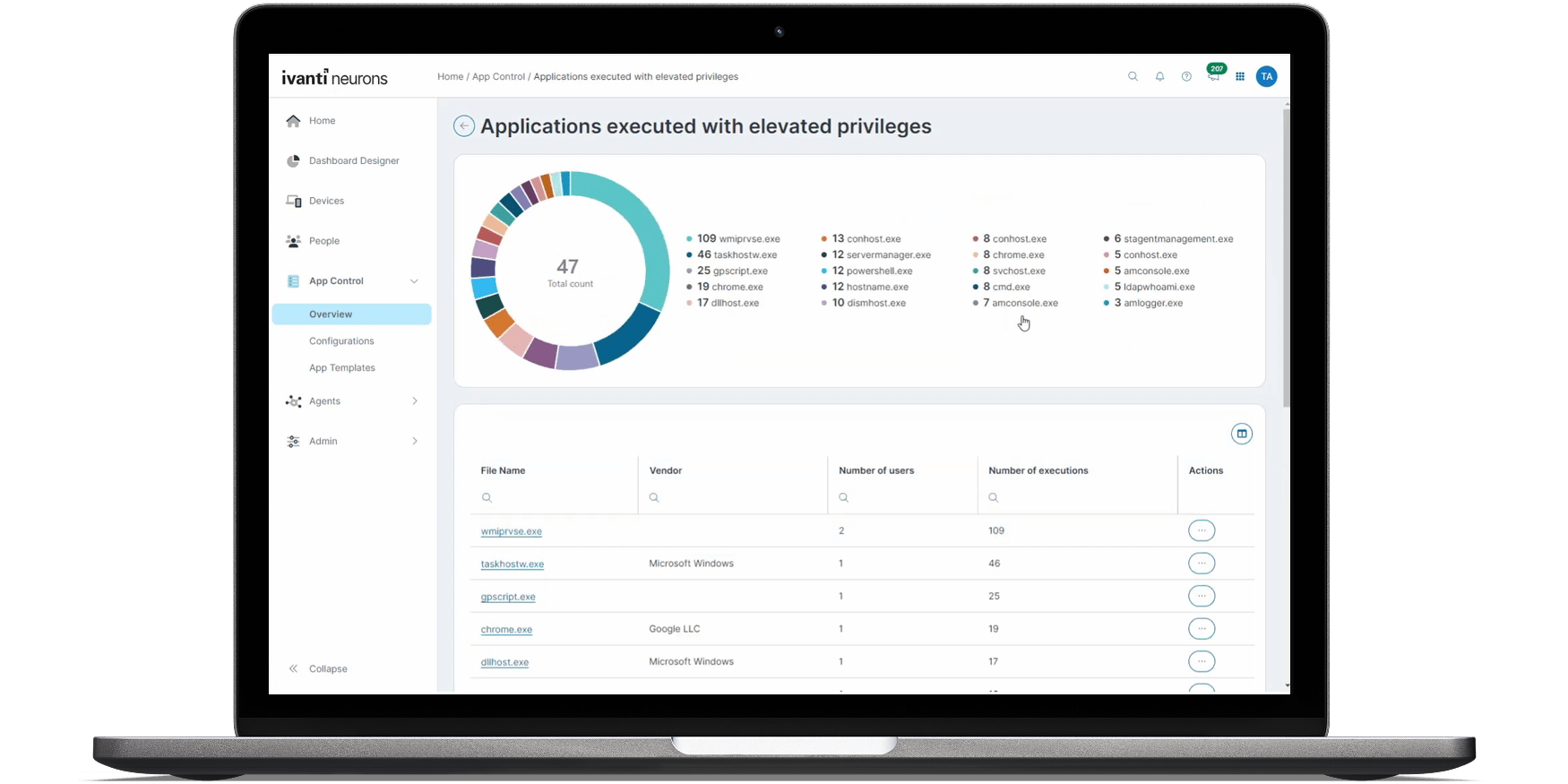The image size is (1568, 784).
Task: Open the dllhost.exe file link in table
Action: [x=504, y=662]
